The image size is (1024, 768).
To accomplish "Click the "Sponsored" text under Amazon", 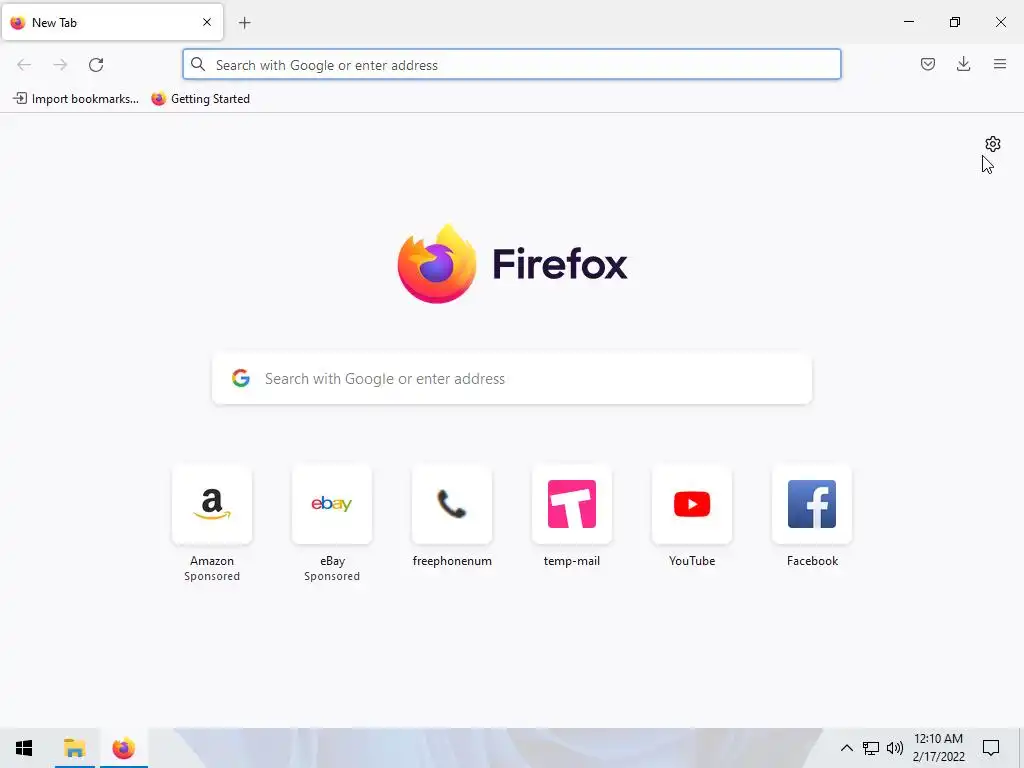I will tap(212, 576).
